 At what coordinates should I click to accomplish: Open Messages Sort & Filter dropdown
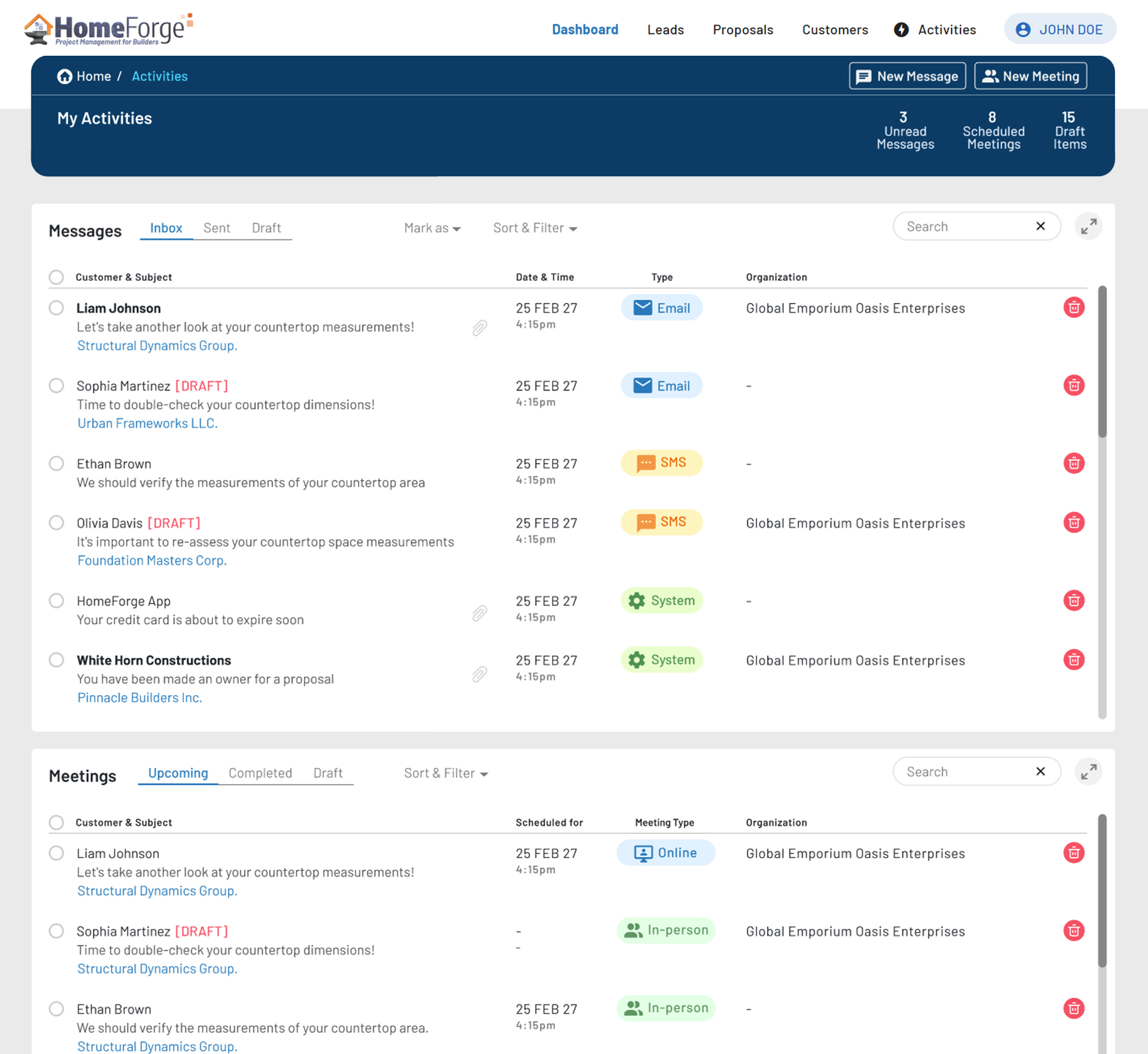pyautogui.click(x=535, y=228)
